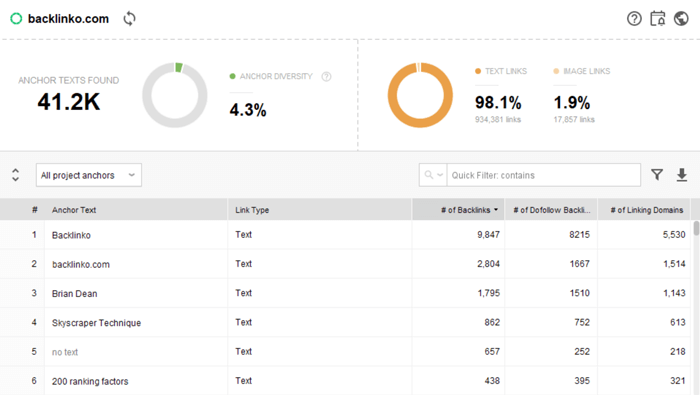
Task: Select the Brian Dean anchor row
Action: (346, 293)
